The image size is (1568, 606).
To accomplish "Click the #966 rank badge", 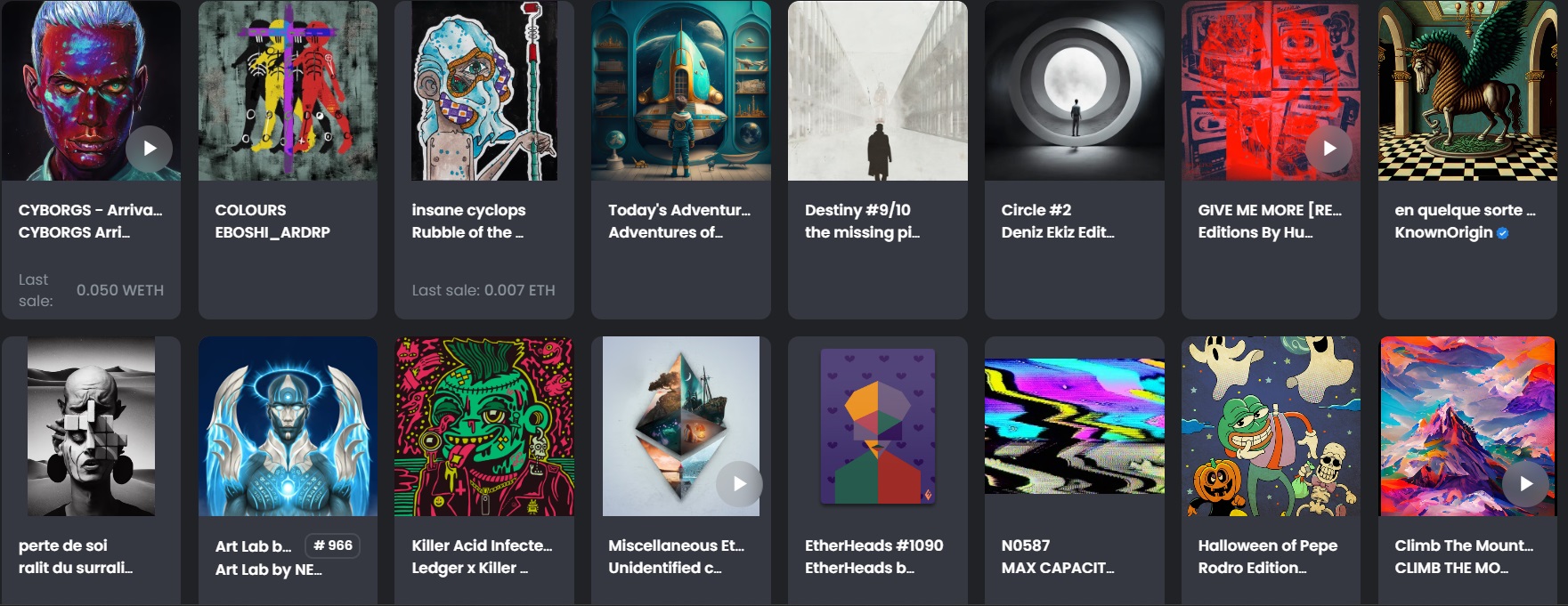I will pos(333,545).
